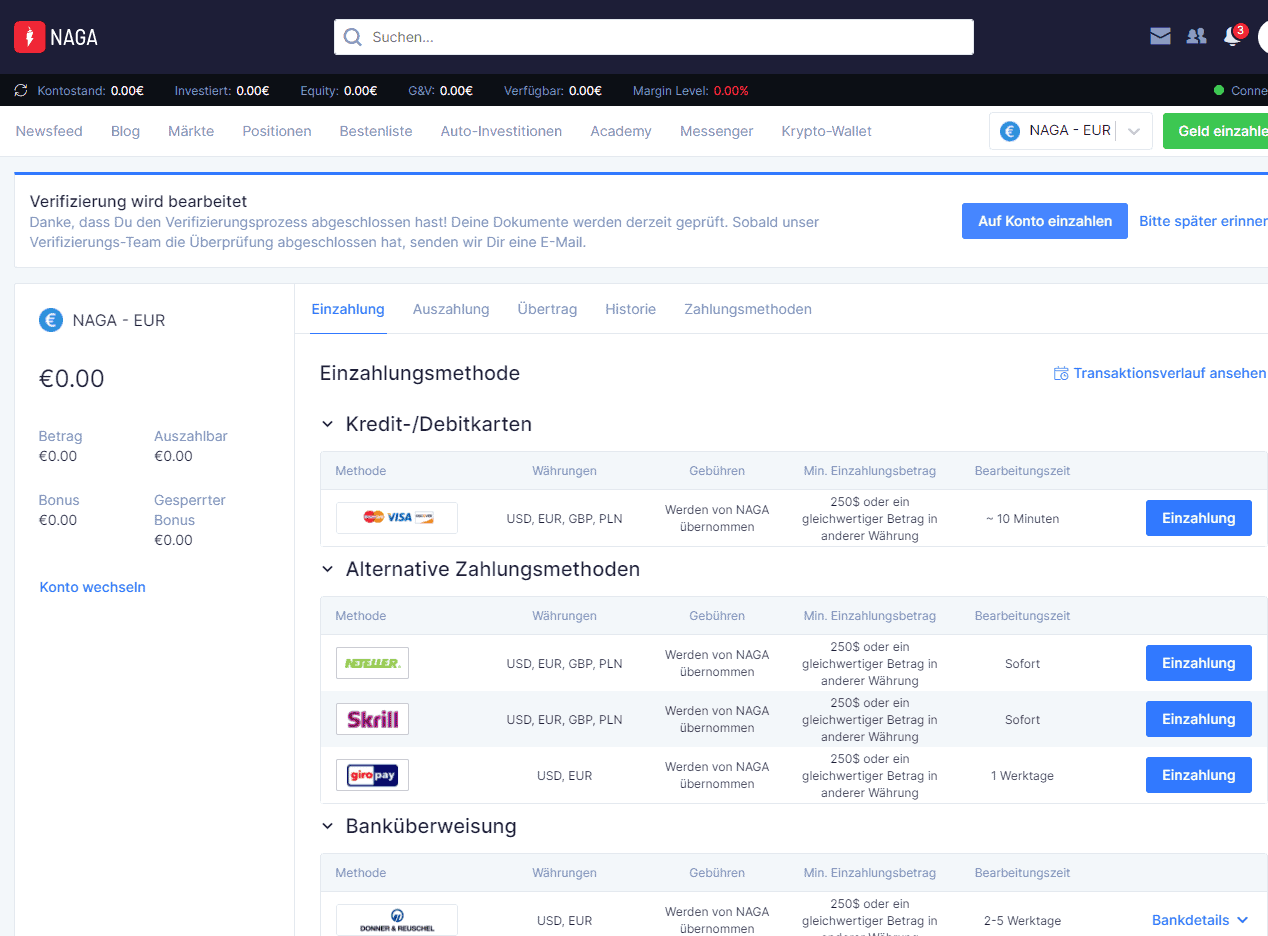The width and height of the screenshot is (1268, 936).
Task: Click the NAGA logo in header
Action: 56,38
